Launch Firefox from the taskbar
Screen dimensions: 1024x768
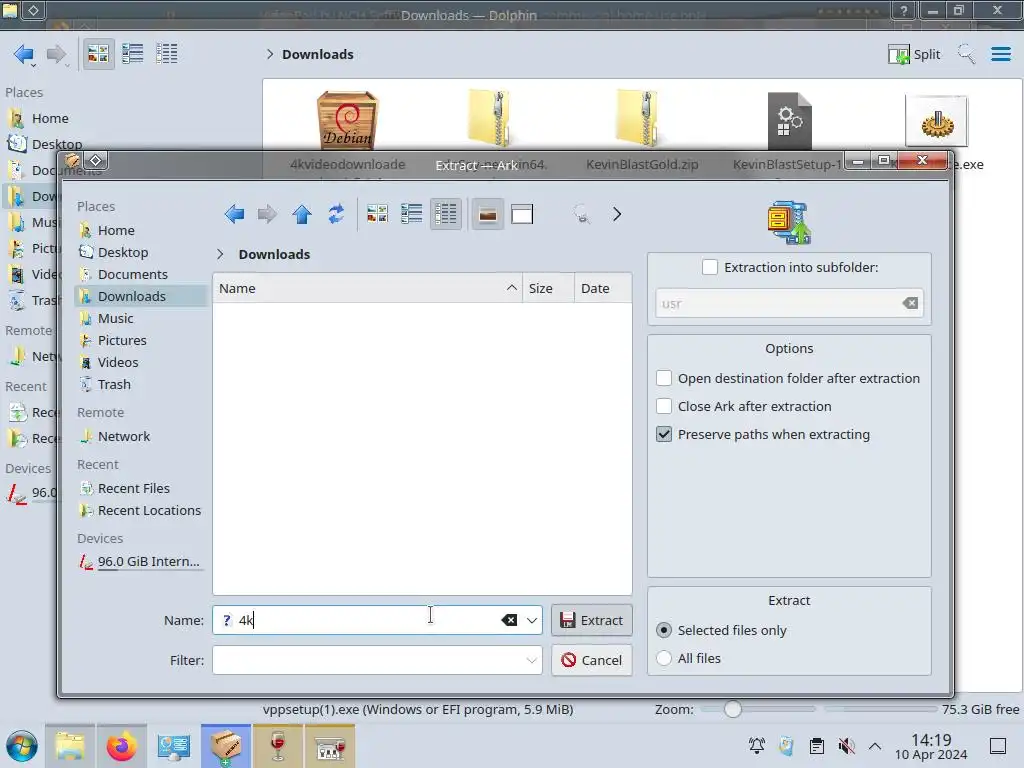point(121,746)
